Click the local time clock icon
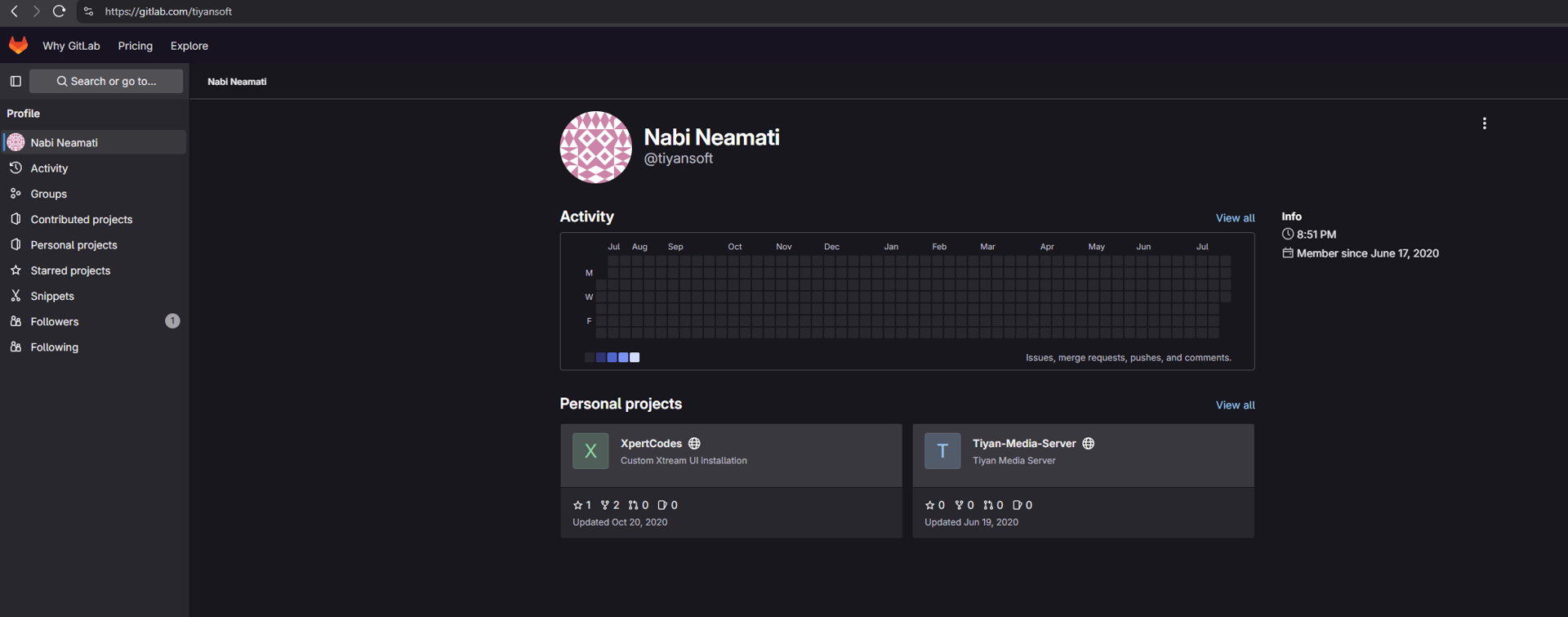The image size is (1568, 617). click(1288, 234)
